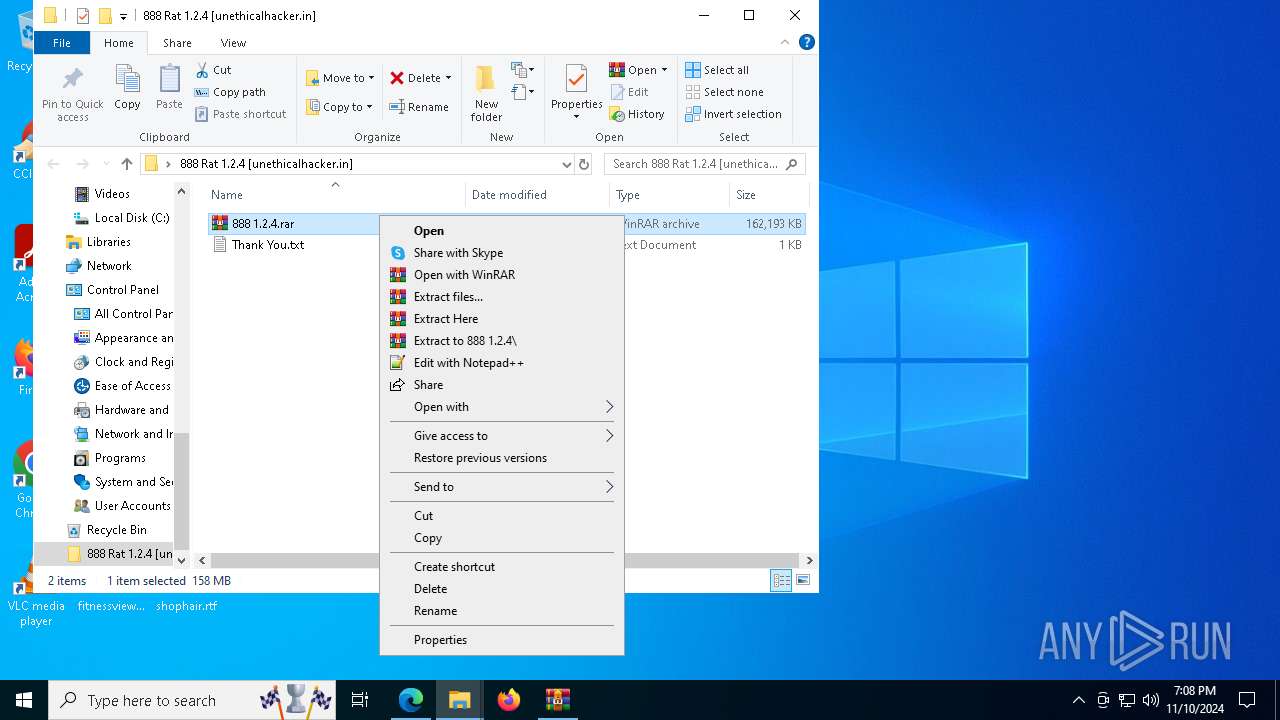Open the notifications action center

pos(1247,700)
